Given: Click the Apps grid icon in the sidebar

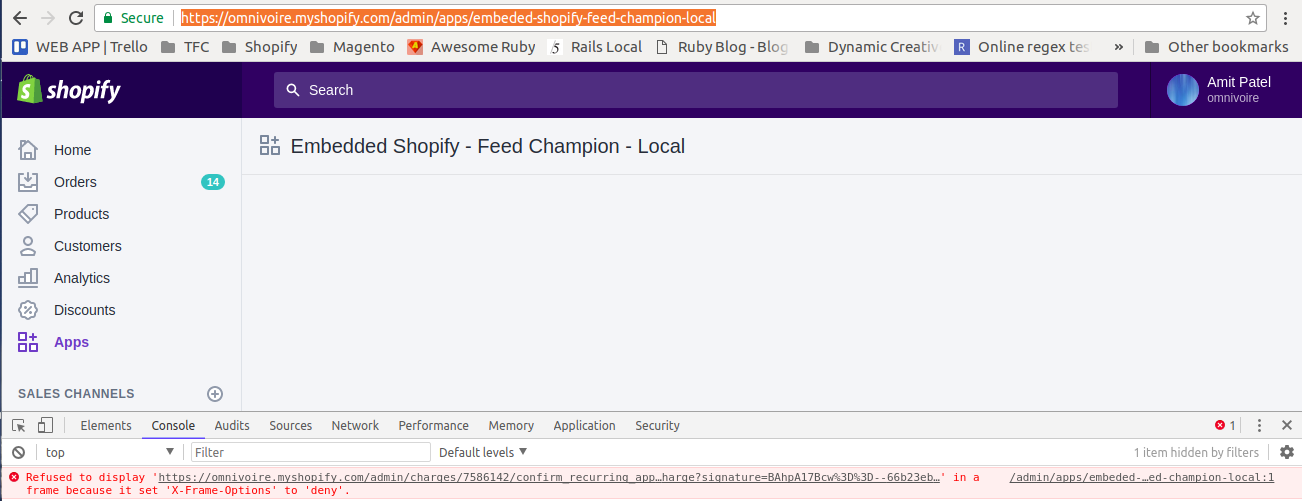Looking at the screenshot, I should tap(28, 342).
